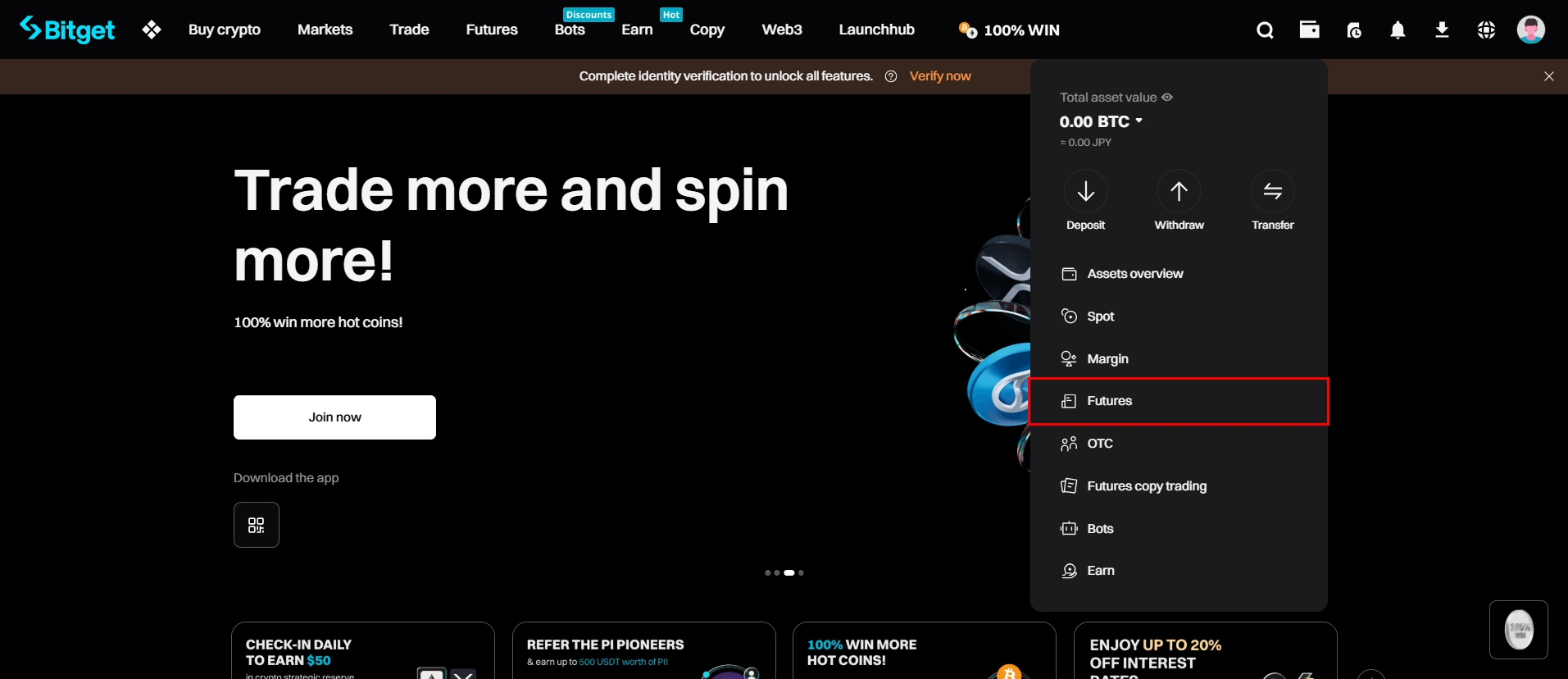The width and height of the screenshot is (1568, 679).
Task: Expand the BTC currency unit dropdown
Action: (1139, 121)
